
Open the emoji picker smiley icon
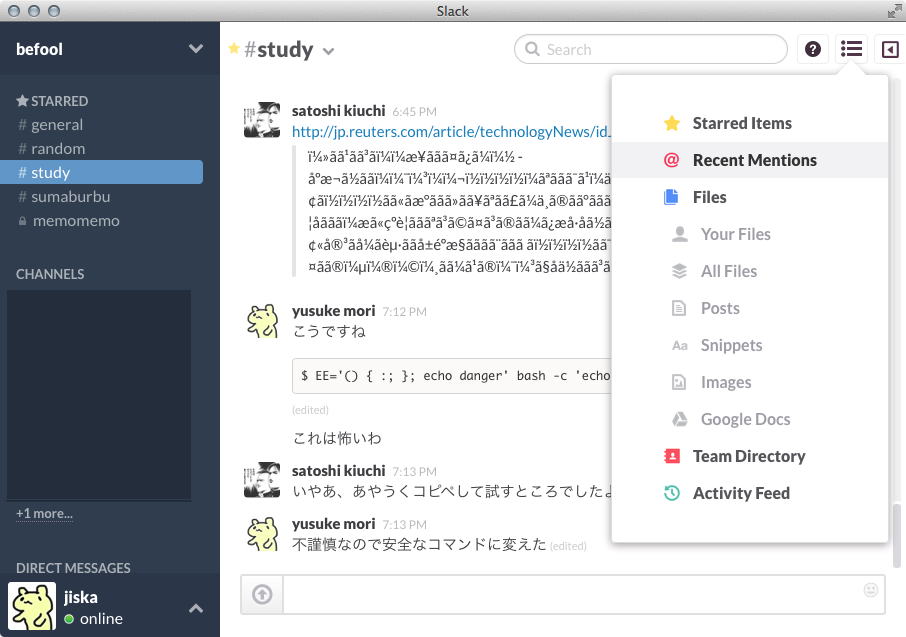tap(871, 590)
